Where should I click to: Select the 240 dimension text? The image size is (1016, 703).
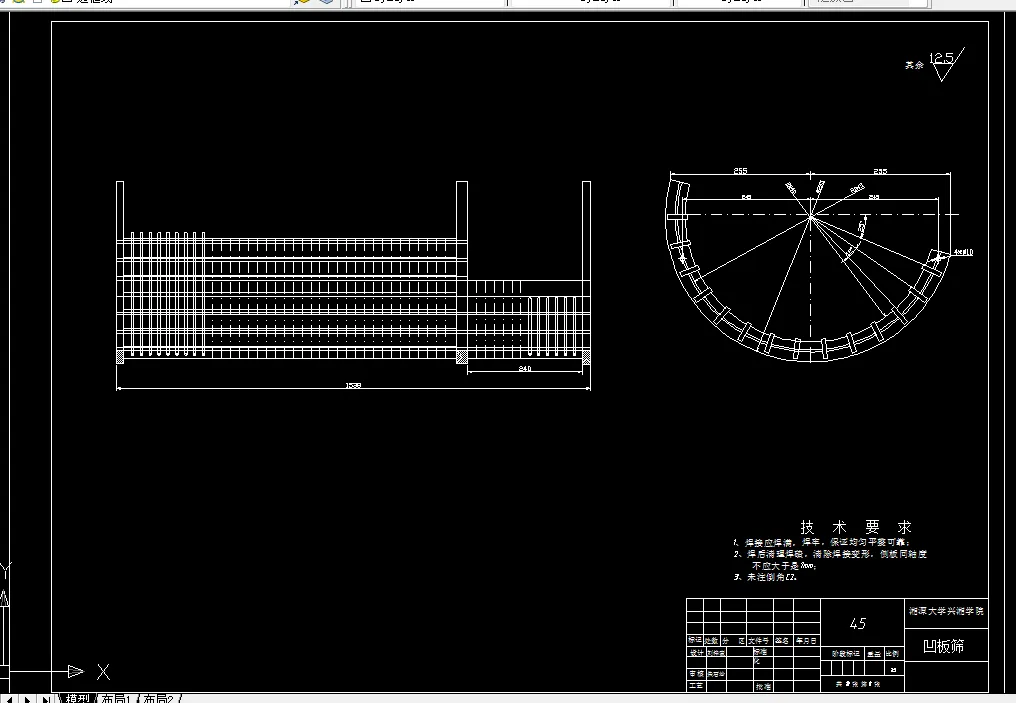[525, 368]
